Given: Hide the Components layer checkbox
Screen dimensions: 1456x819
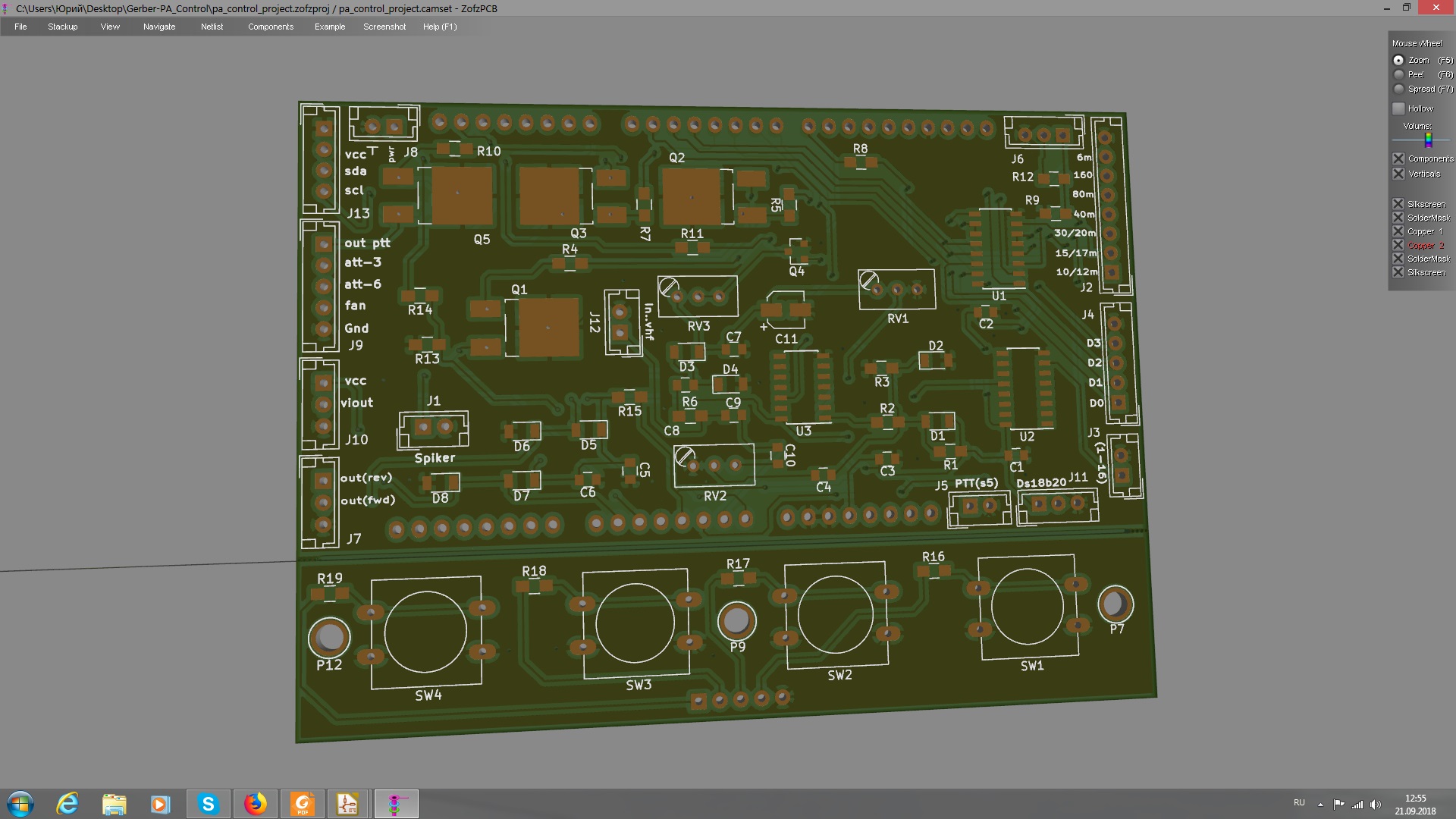Looking at the screenshot, I should point(1399,158).
